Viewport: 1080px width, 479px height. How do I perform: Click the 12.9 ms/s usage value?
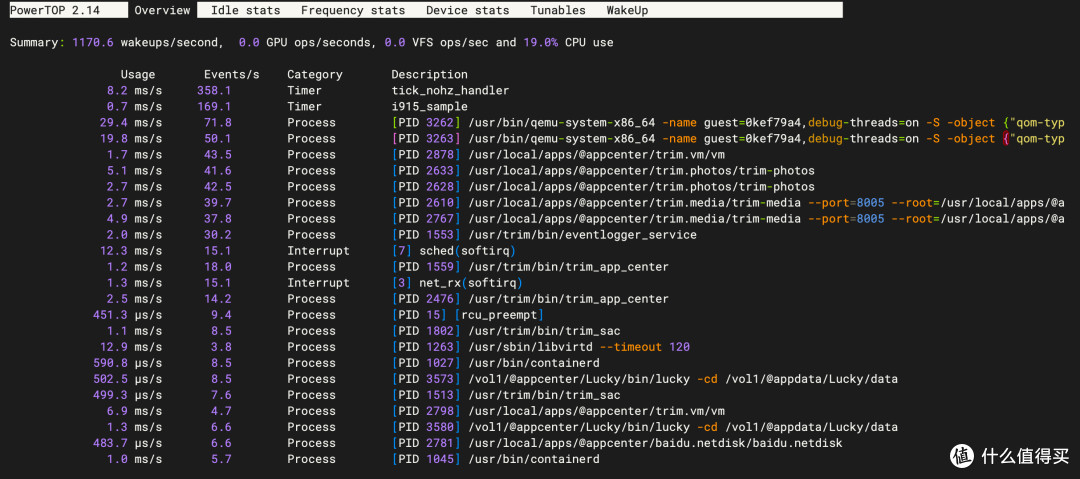pyautogui.click(x=131, y=347)
